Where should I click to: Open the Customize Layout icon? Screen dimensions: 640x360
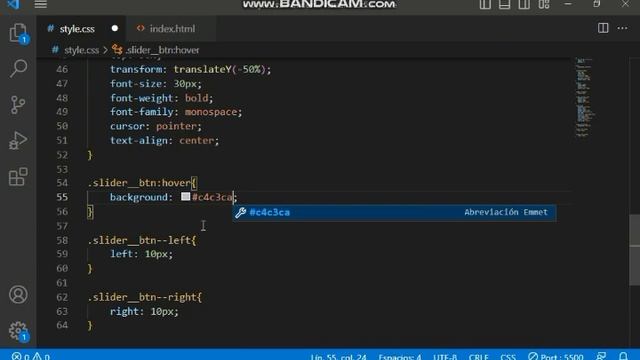[x=544, y=4]
